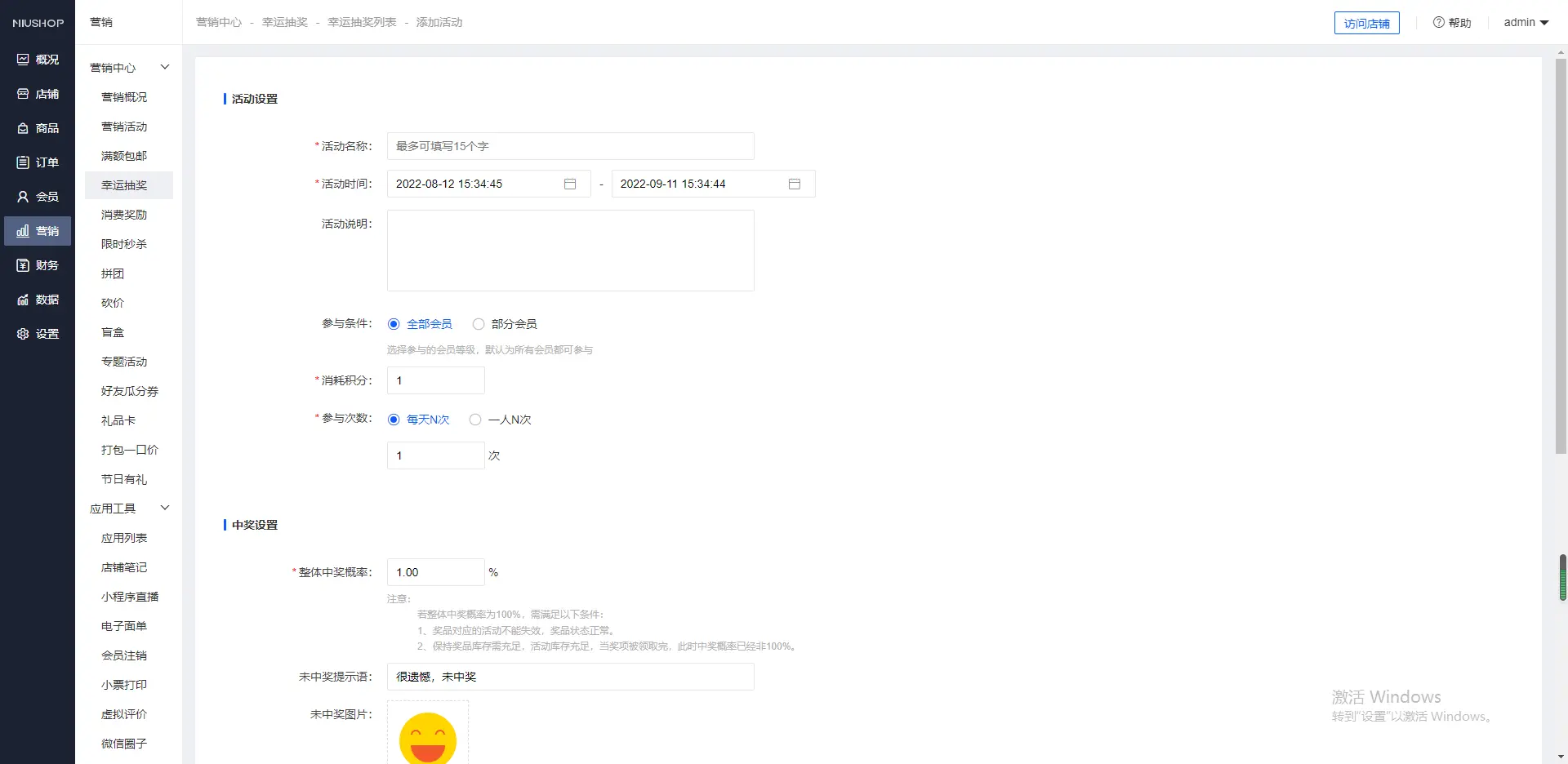Click the 商品 goods bag icon

tap(23, 128)
